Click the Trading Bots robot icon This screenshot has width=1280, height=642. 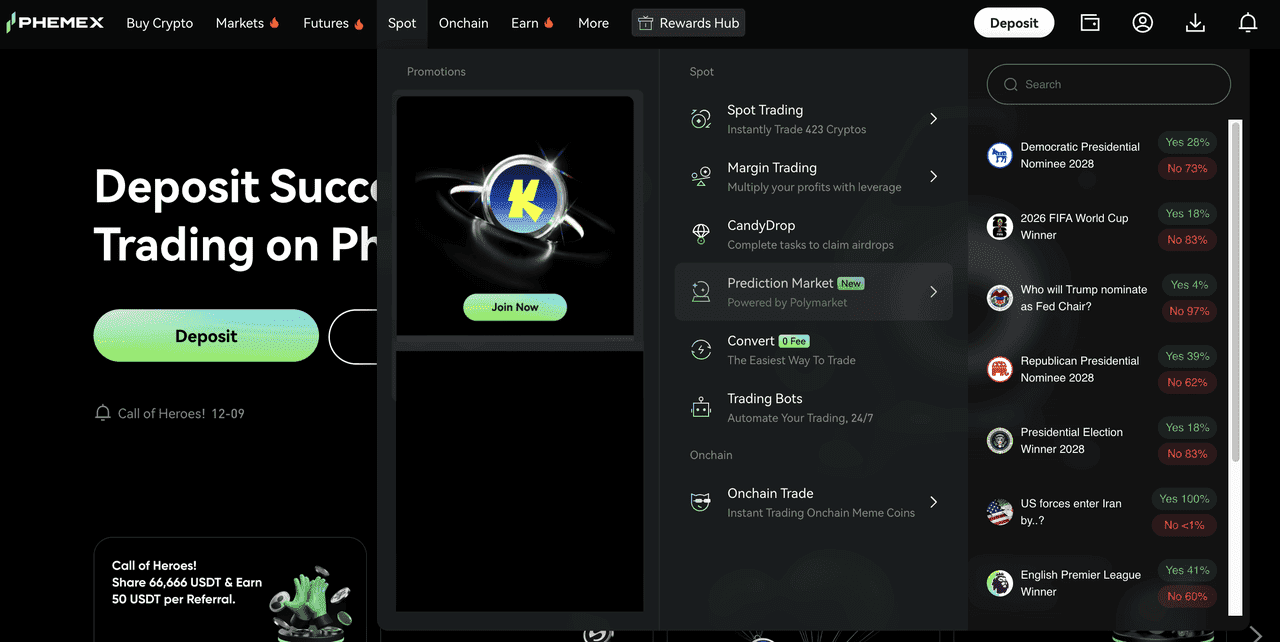tap(701, 407)
